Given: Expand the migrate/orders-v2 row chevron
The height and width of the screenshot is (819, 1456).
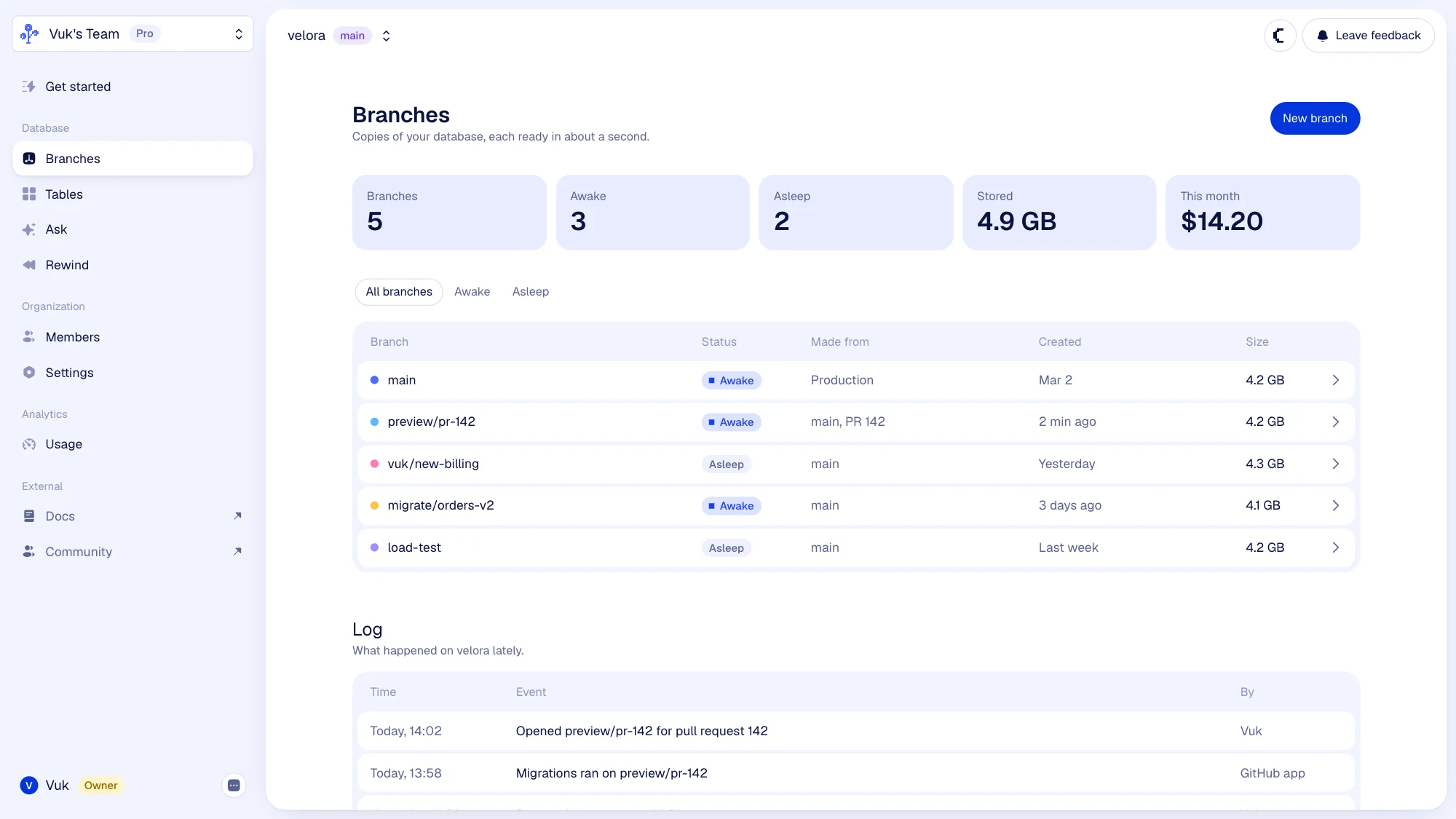Looking at the screenshot, I should click(1336, 506).
